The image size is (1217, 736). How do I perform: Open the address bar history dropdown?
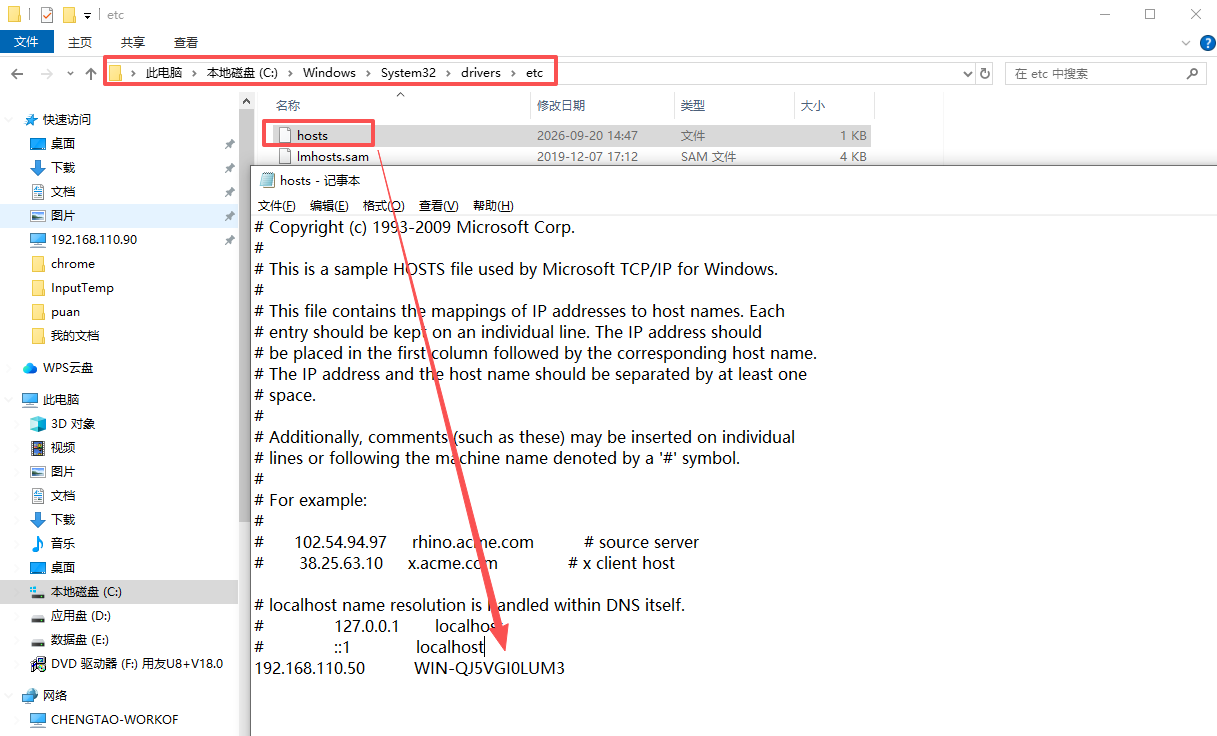click(966, 74)
